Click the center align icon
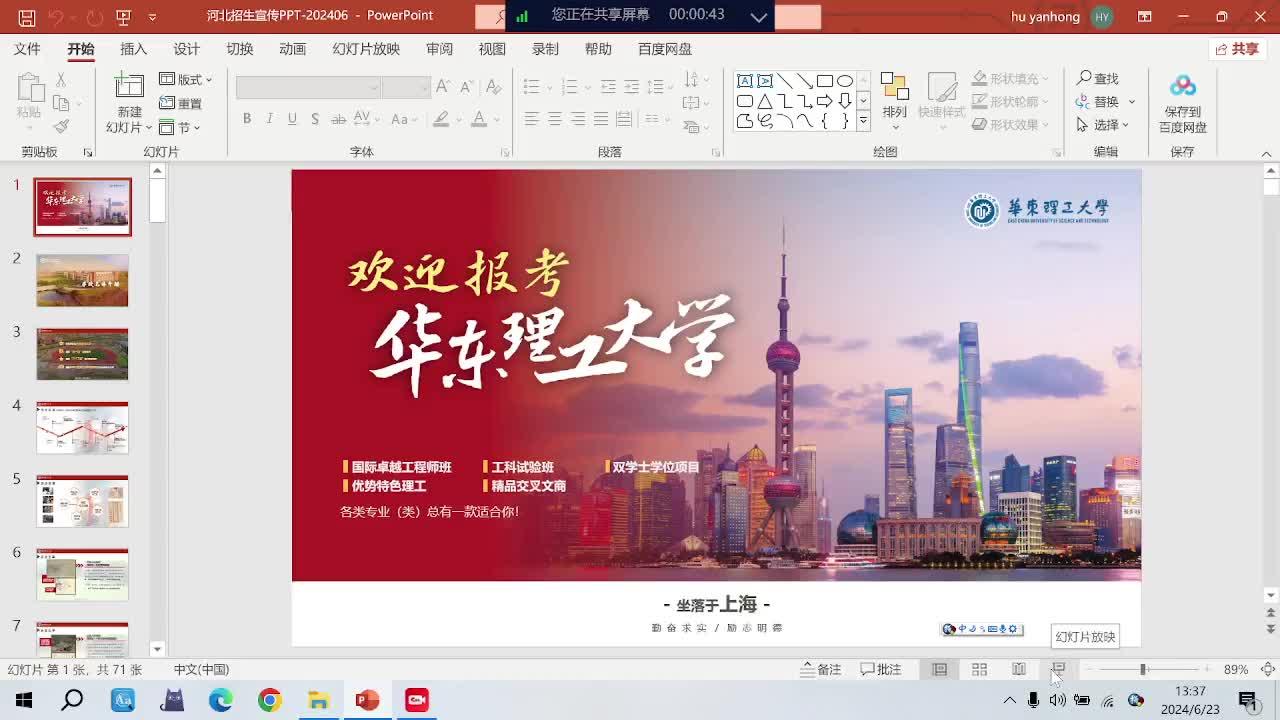Viewport: 1280px width, 720px height. [x=555, y=119]
